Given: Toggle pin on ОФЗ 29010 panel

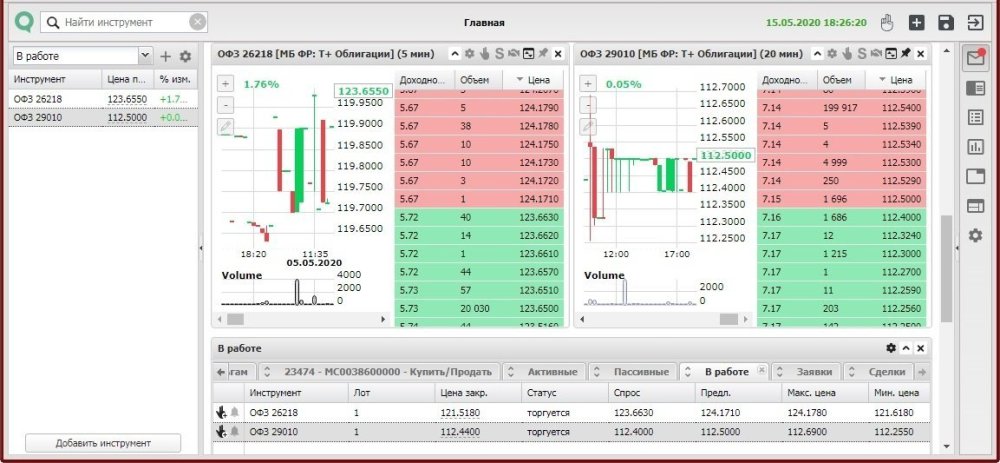Looking at the screenshot, I should pos(905,54).
